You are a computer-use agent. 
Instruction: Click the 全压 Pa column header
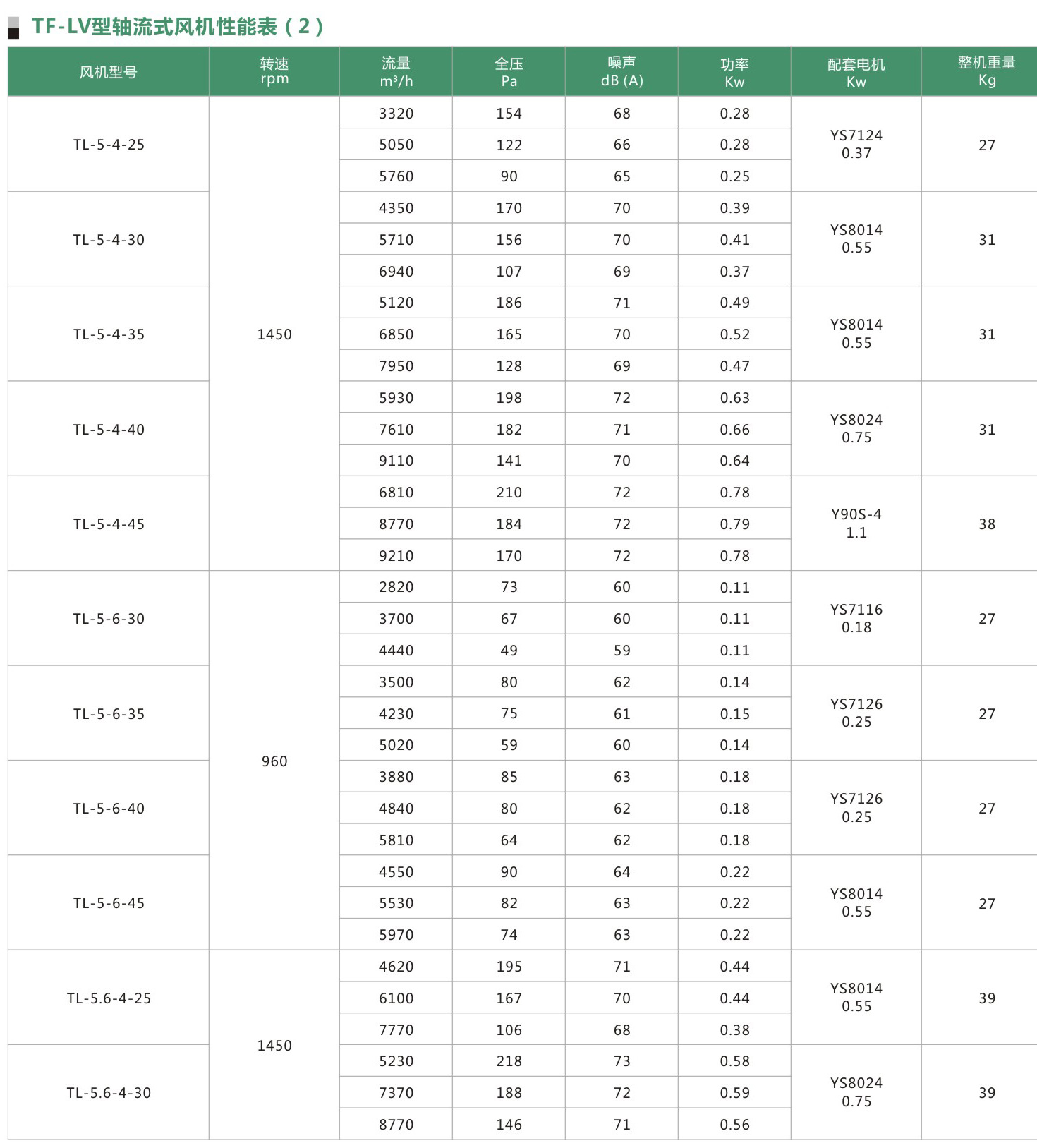(x=509, y=72)
